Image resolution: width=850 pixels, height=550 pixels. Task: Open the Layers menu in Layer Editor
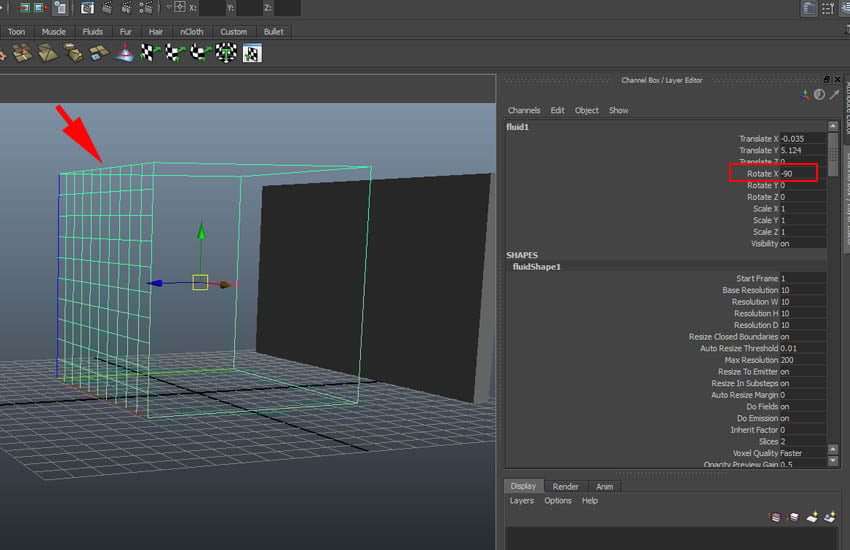click(x=522, y=501)
